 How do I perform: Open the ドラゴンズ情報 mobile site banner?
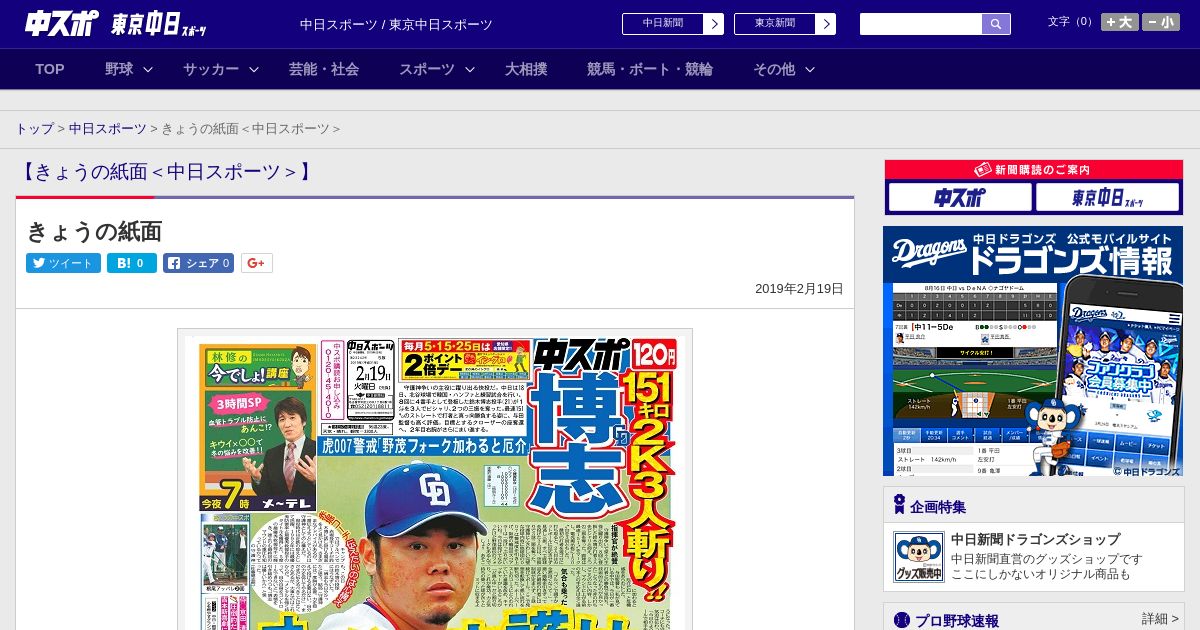1033,351
